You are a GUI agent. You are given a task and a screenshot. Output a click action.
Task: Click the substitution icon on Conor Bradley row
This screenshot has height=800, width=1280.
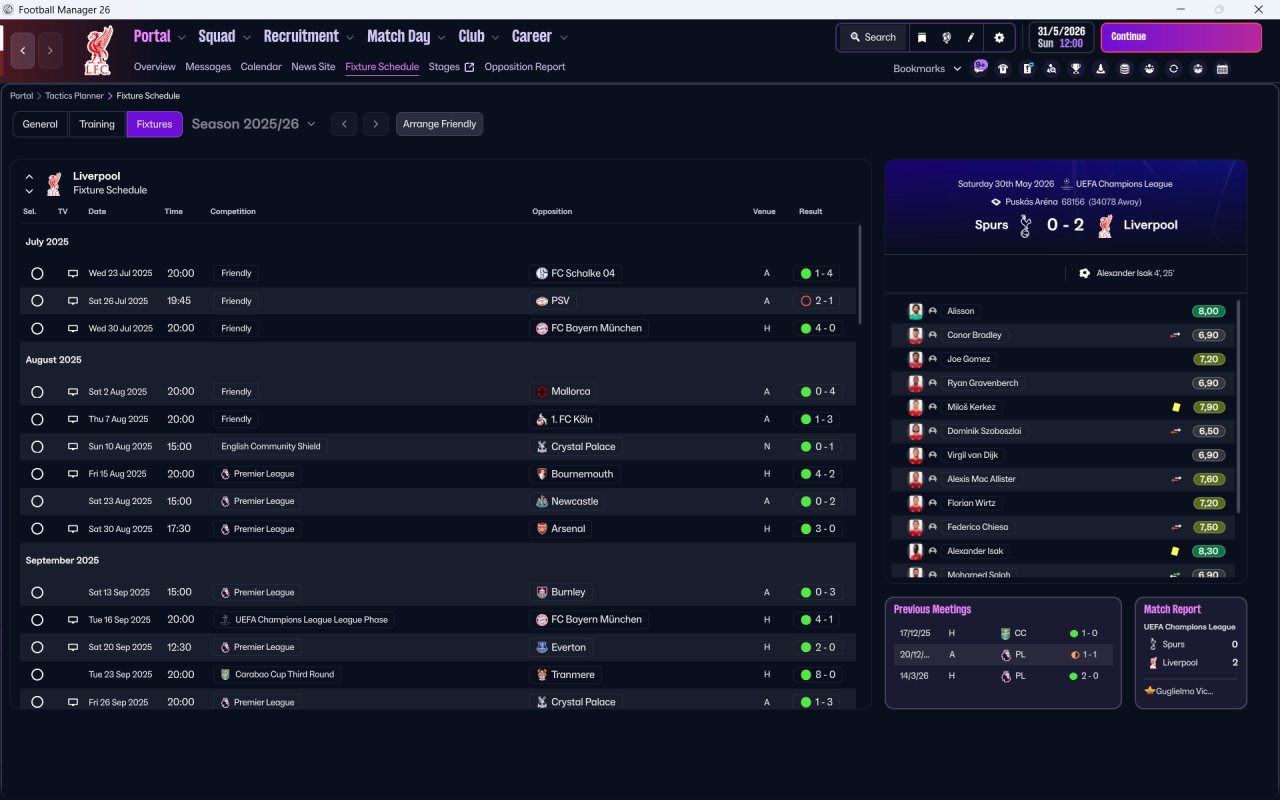[1176, 335]
